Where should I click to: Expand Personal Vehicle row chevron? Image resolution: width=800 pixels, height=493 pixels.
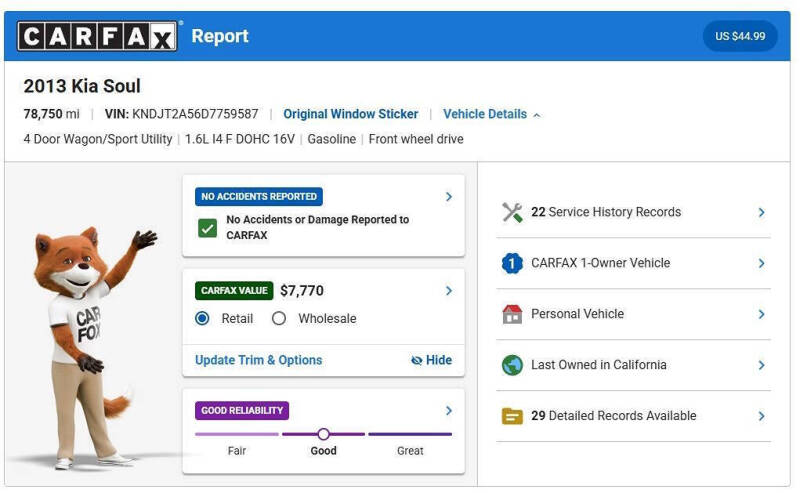(761, 314)
